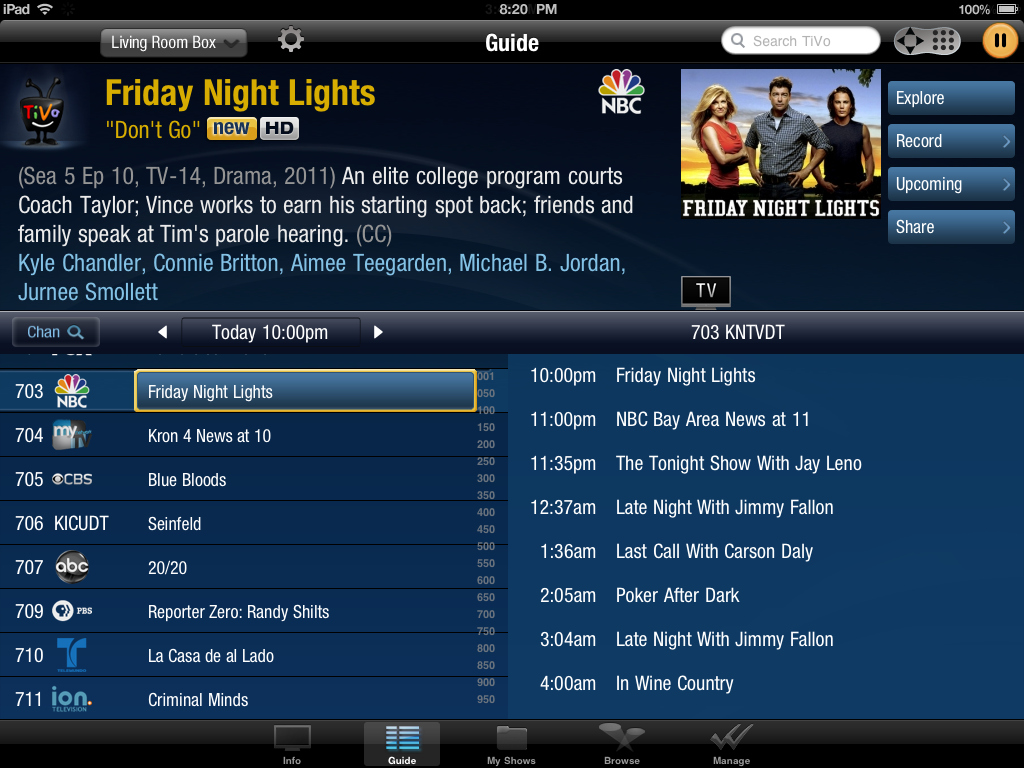Switch to the My Shows tab

point(511,744)
